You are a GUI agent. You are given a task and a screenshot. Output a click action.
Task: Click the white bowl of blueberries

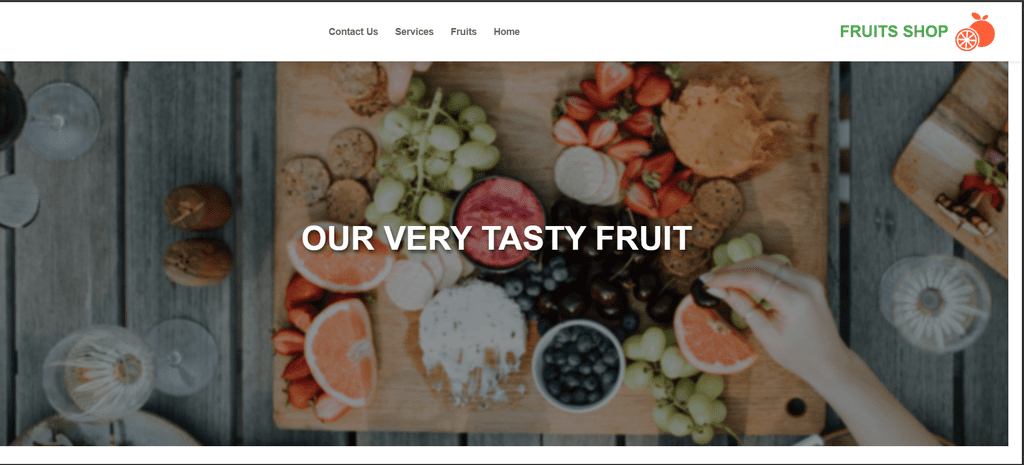(x=579, y=366)
